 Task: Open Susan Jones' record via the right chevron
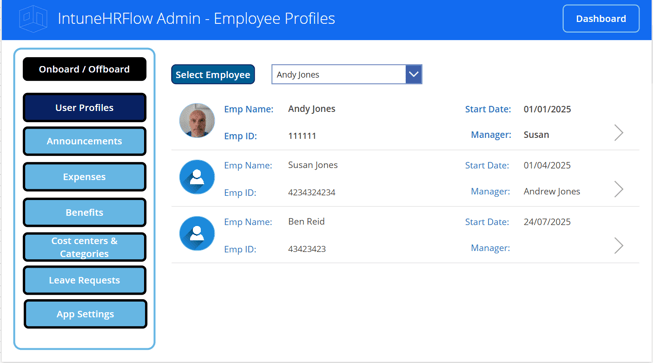[x=619, y=189]
